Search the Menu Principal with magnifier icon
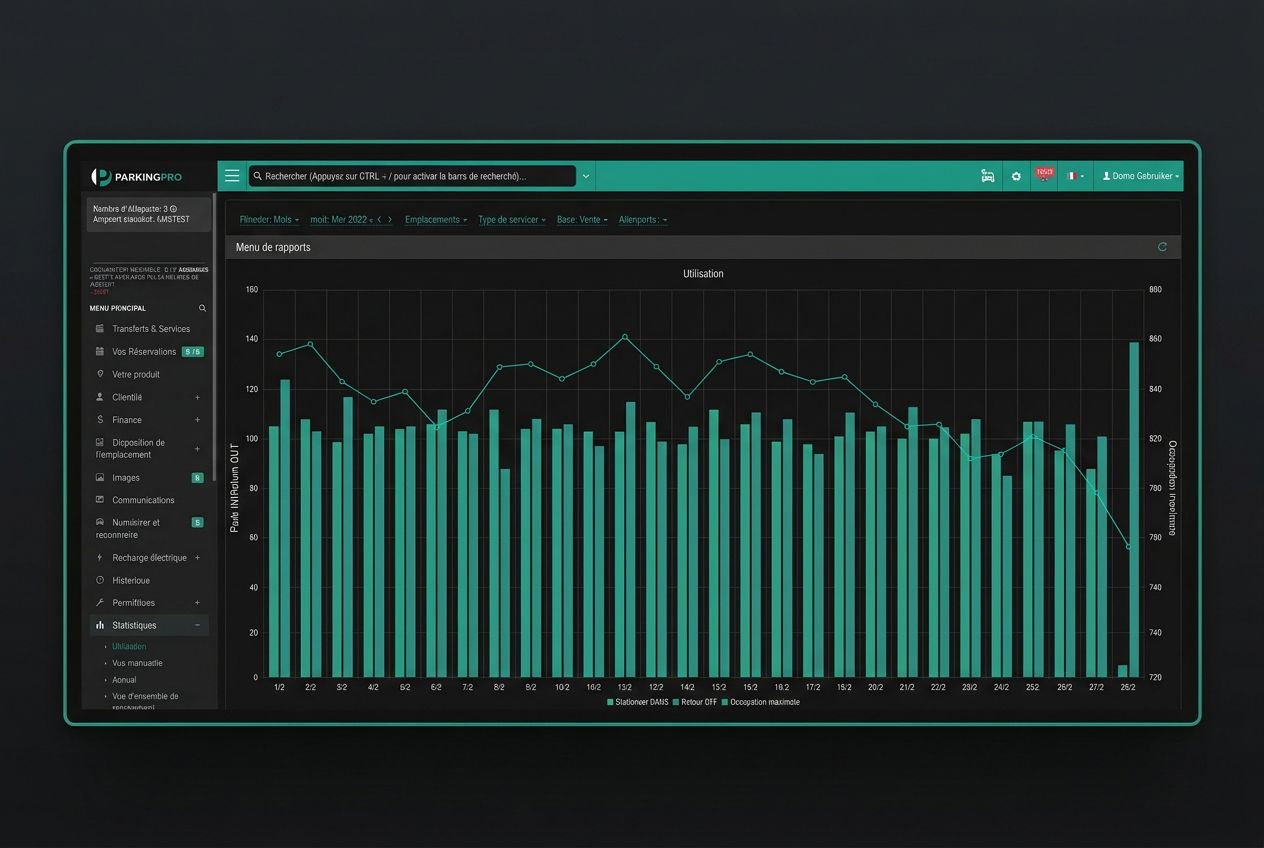 pos(202,308)
